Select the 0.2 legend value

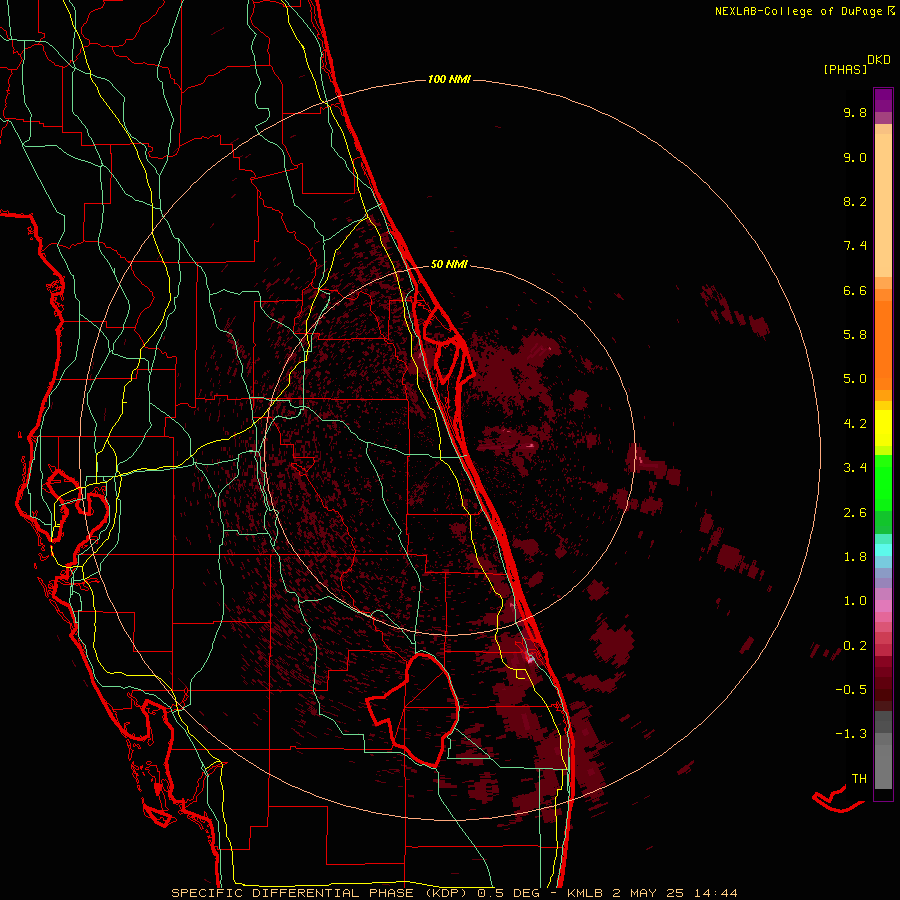[855, 646]
